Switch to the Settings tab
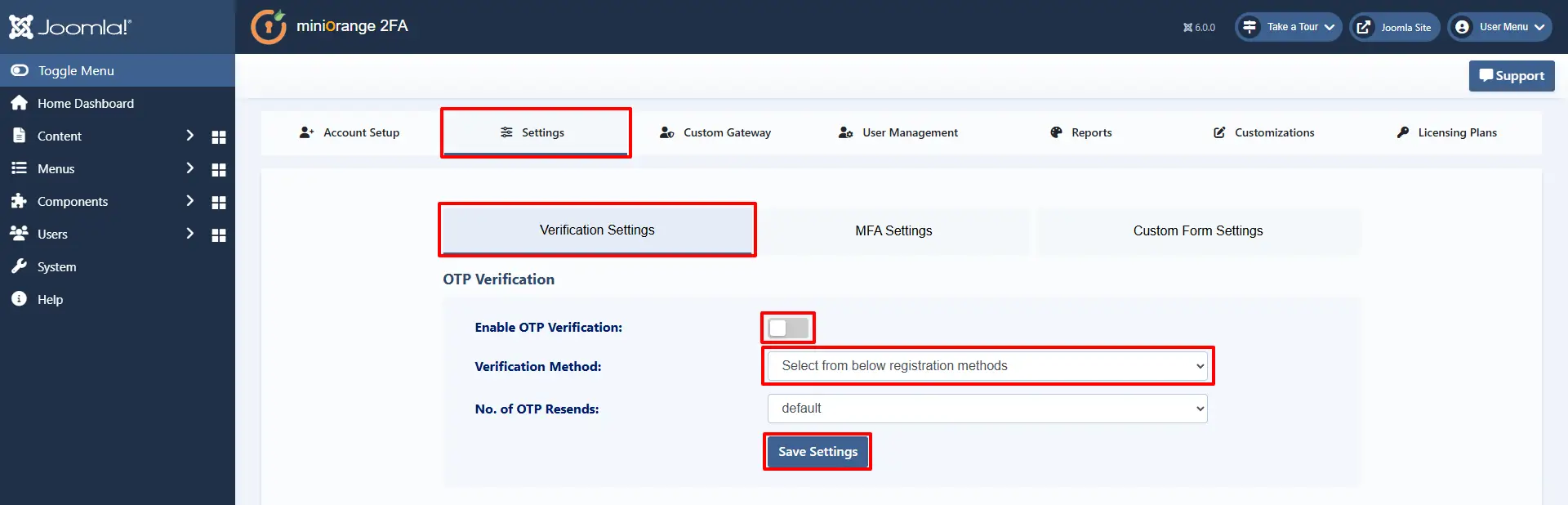Image resolution: width=1568 pixels, height=505 pixels. coord(536,132)
